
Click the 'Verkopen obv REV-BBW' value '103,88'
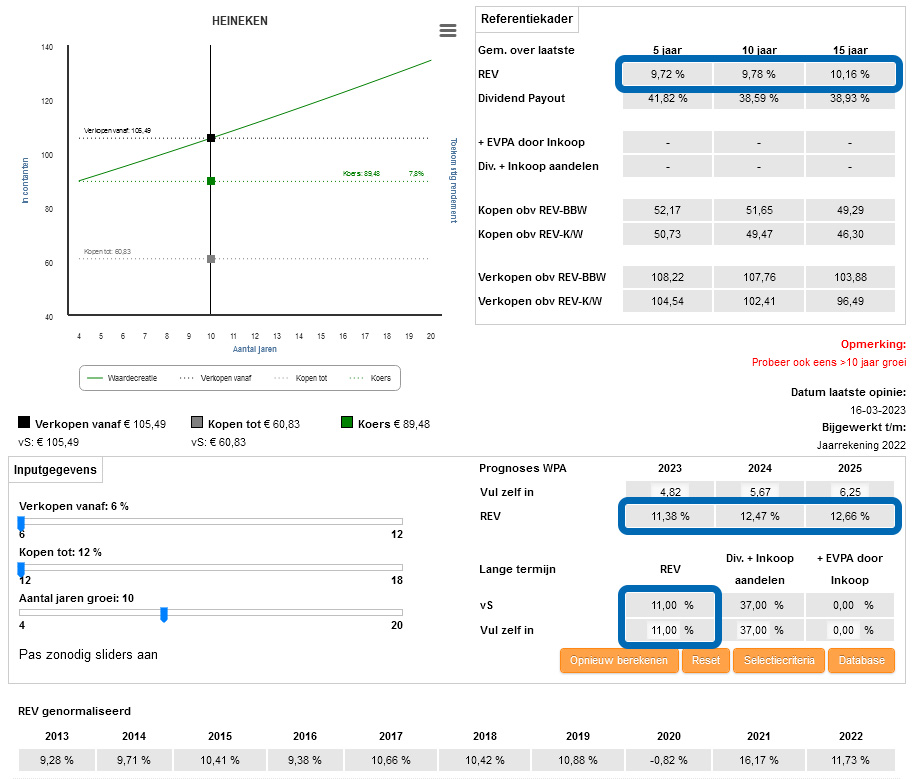click(850, 277)
